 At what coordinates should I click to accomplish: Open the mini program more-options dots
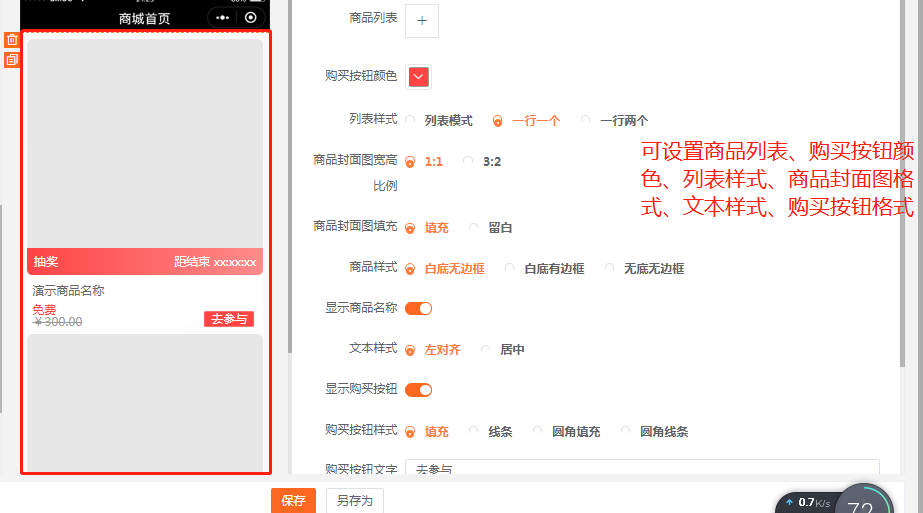(x=222, y=18)
